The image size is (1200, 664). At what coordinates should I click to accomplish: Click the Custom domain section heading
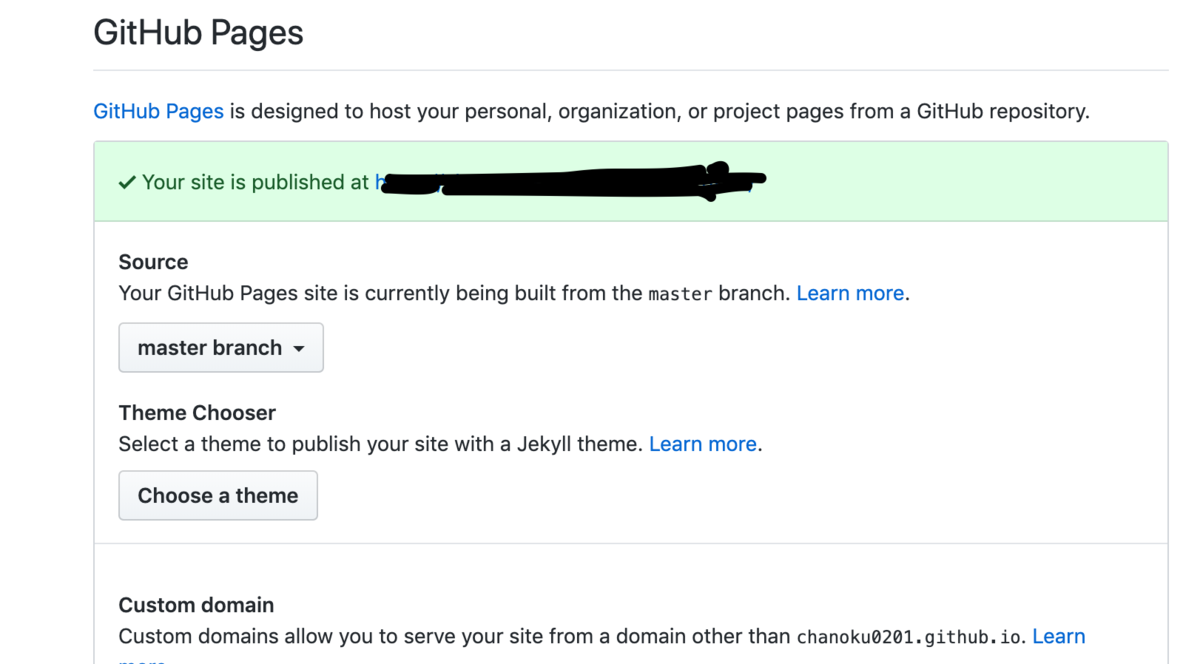click(x=196, y=605)
